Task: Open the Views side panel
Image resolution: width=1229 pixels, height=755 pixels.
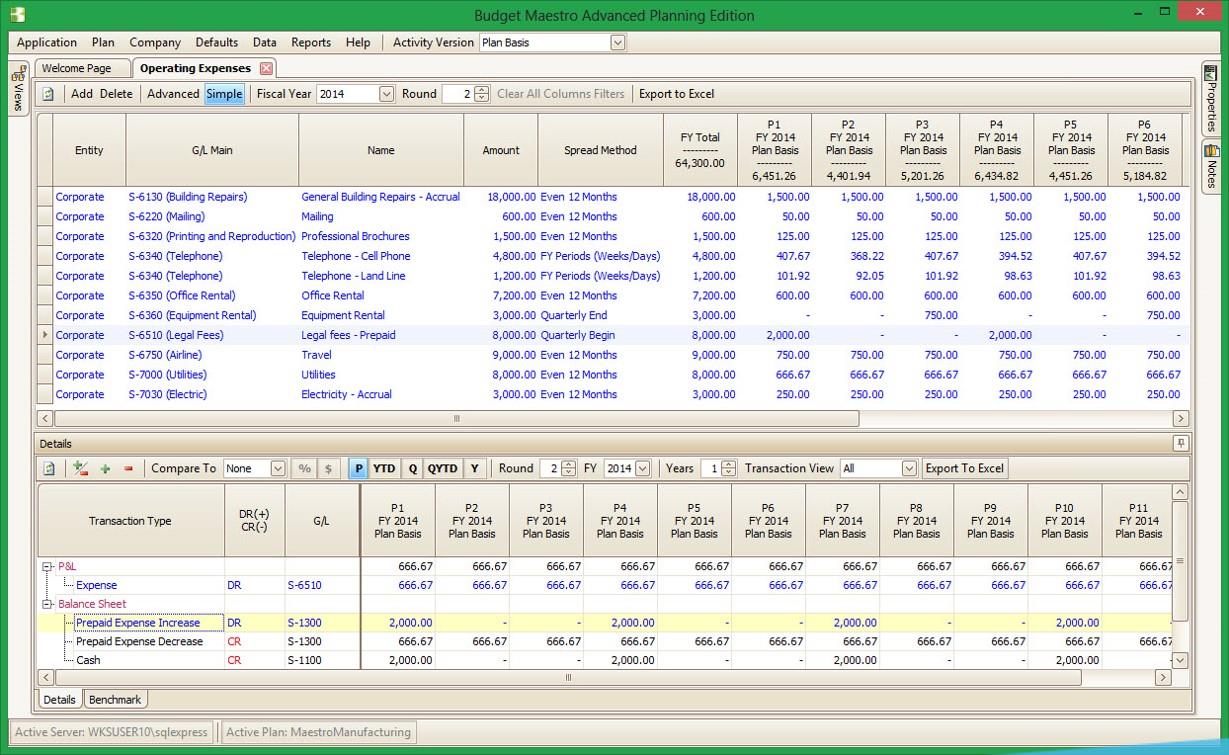Action: 17,90
